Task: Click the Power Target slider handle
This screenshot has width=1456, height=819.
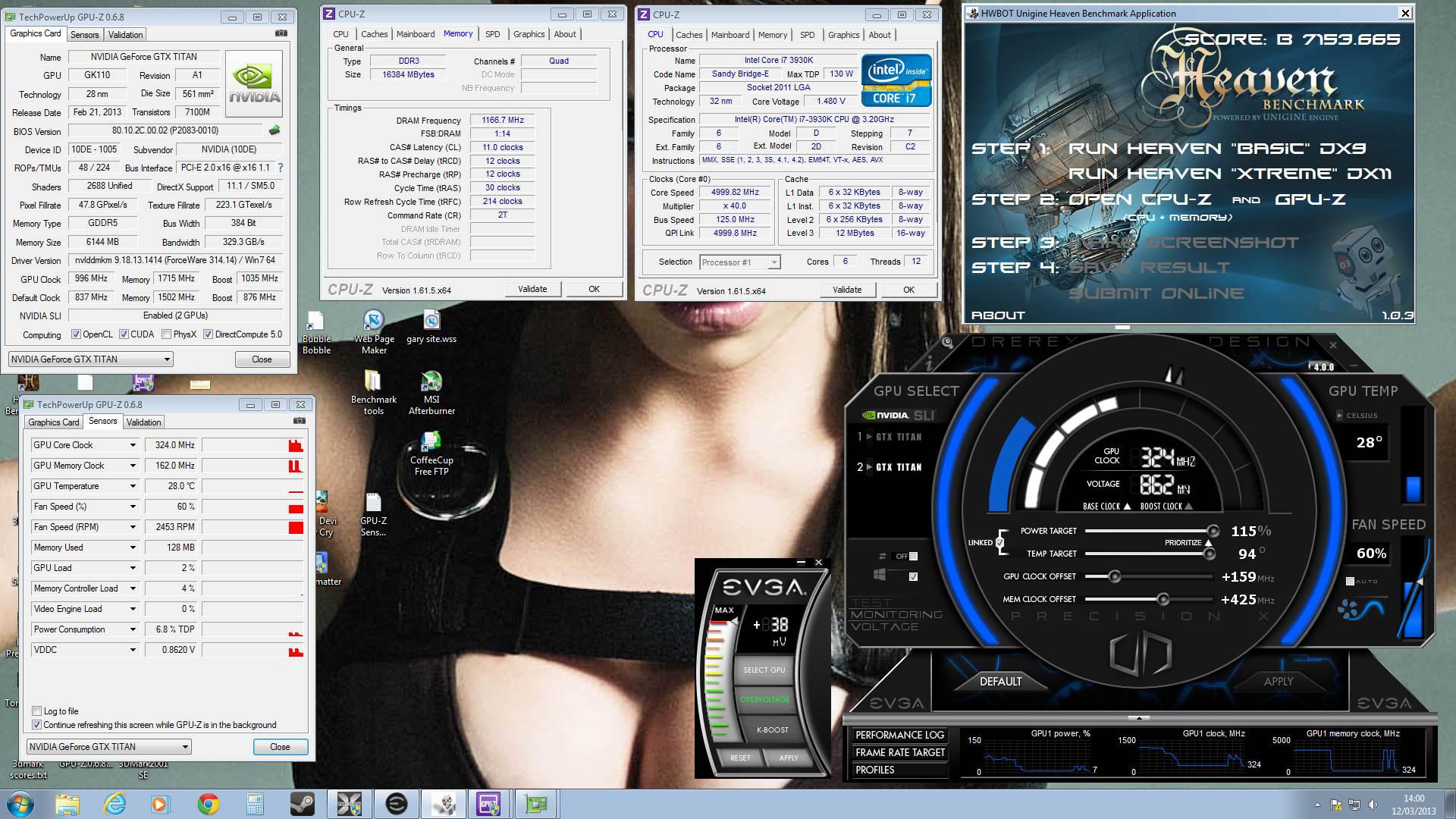Action: pyautogui.click(x=1213, y=531)
